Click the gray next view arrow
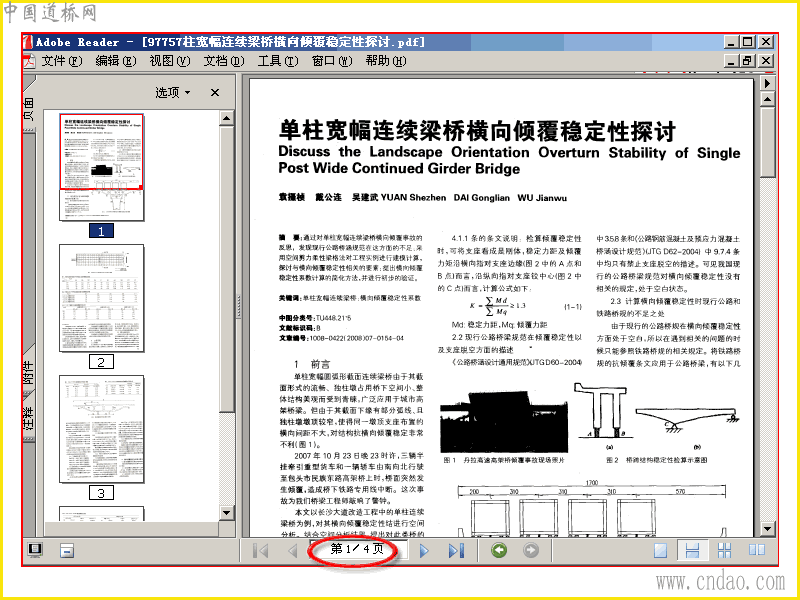The width and height of the screenshot is (800, 600). 531,550
